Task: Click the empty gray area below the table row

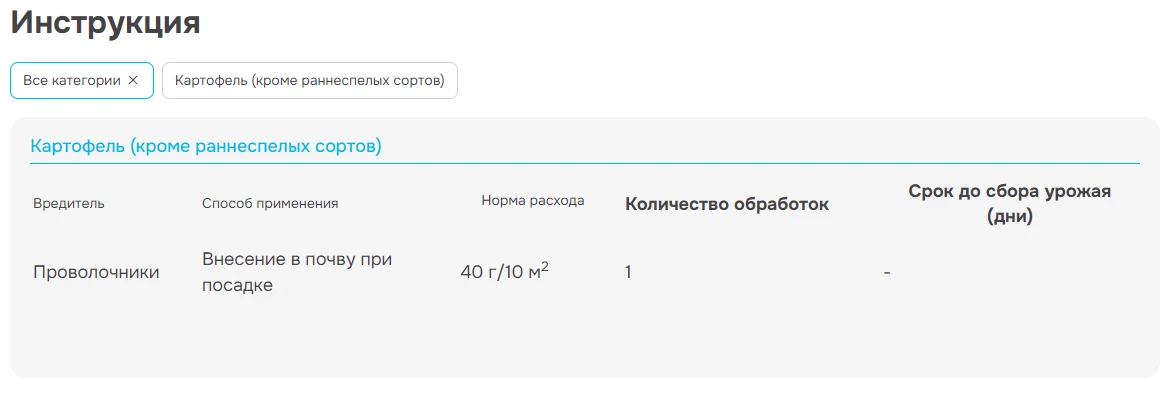Action: [x=585, y=340]
